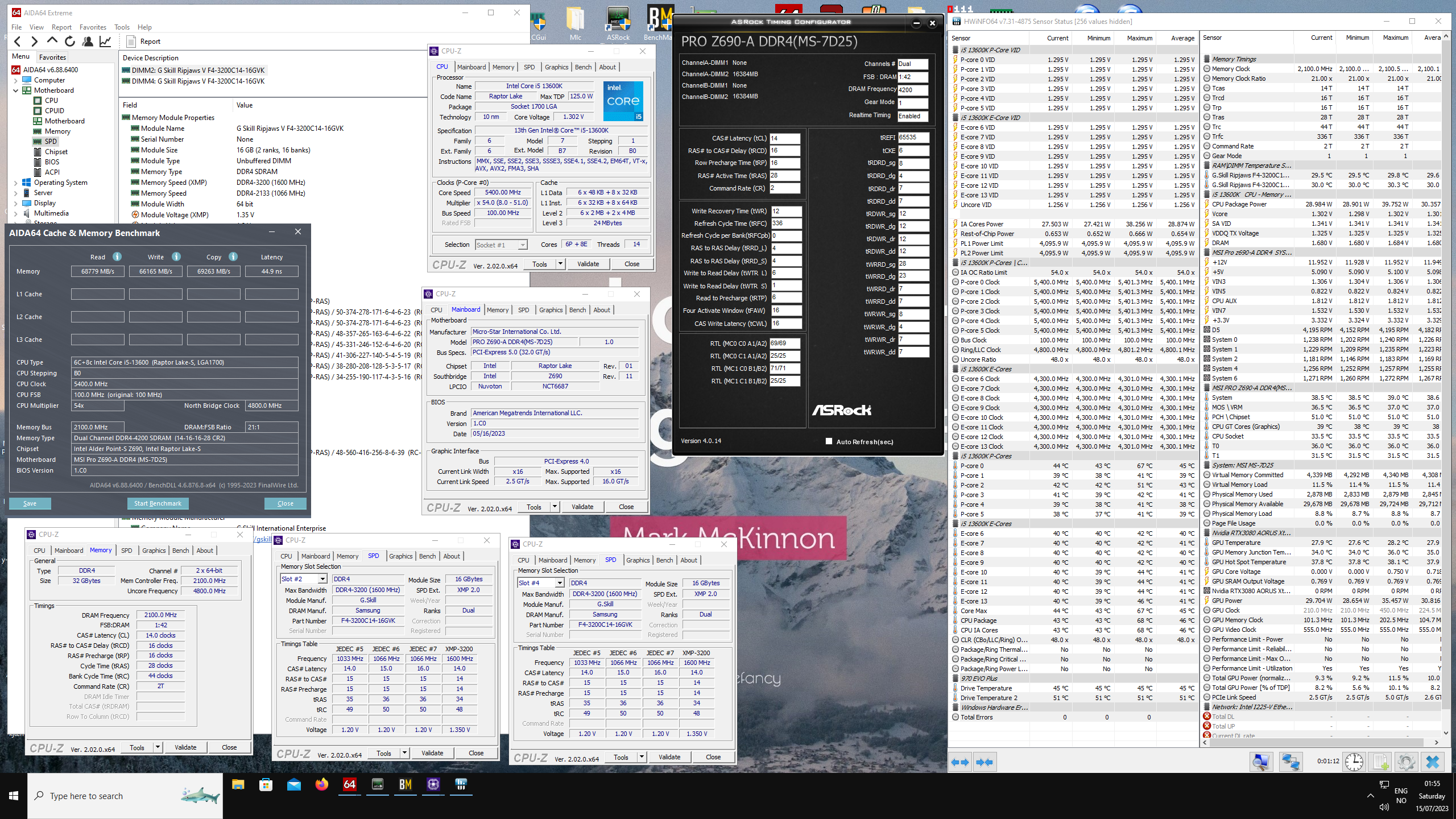This screenshot has height=819, width=1456.
Task: Select ACPI item in AIDA64 tree
Action: 52,172
